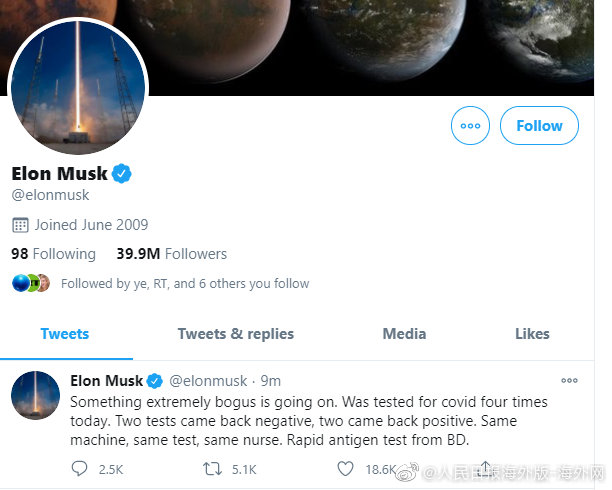Viewport: 612px width, 490px height.
Task: Open the profile more options circle button
Action: click(x=471, y=126)
